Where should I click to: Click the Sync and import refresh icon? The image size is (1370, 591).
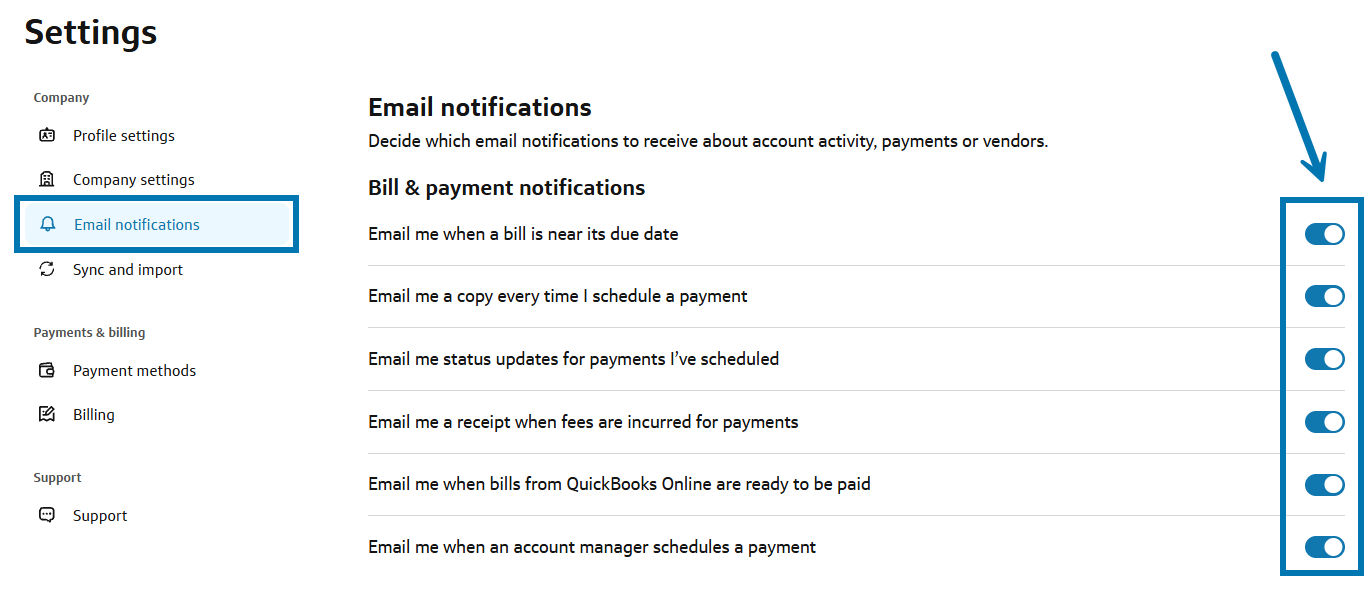[x=47, y=269]
